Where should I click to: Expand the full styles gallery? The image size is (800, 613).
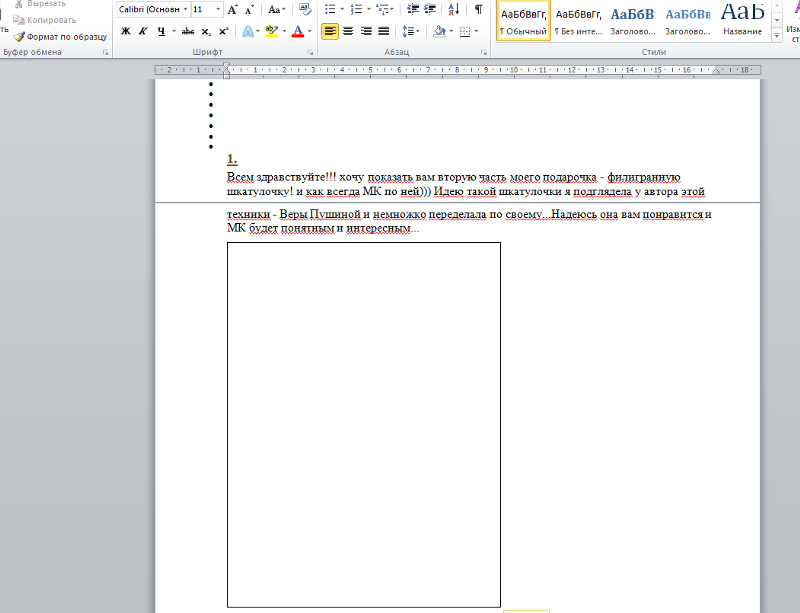777,36
